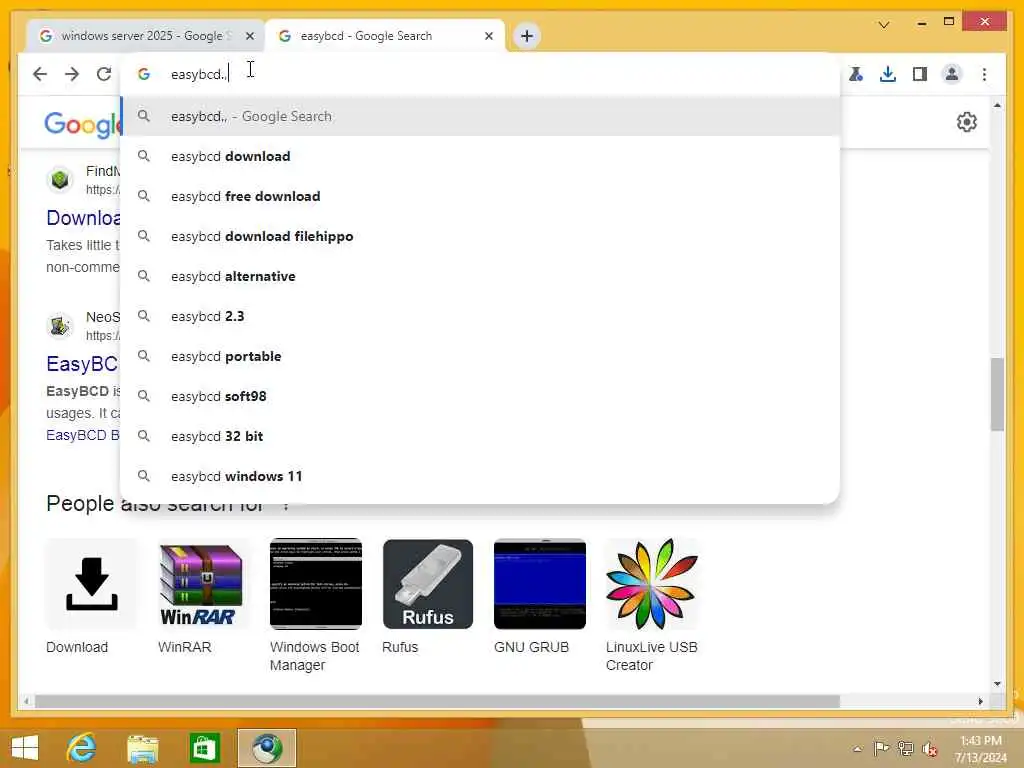The width and height of the screenshot is (1024, 768).
Task: Click the vertical scrollbar thumb
Action: point(997,394)
